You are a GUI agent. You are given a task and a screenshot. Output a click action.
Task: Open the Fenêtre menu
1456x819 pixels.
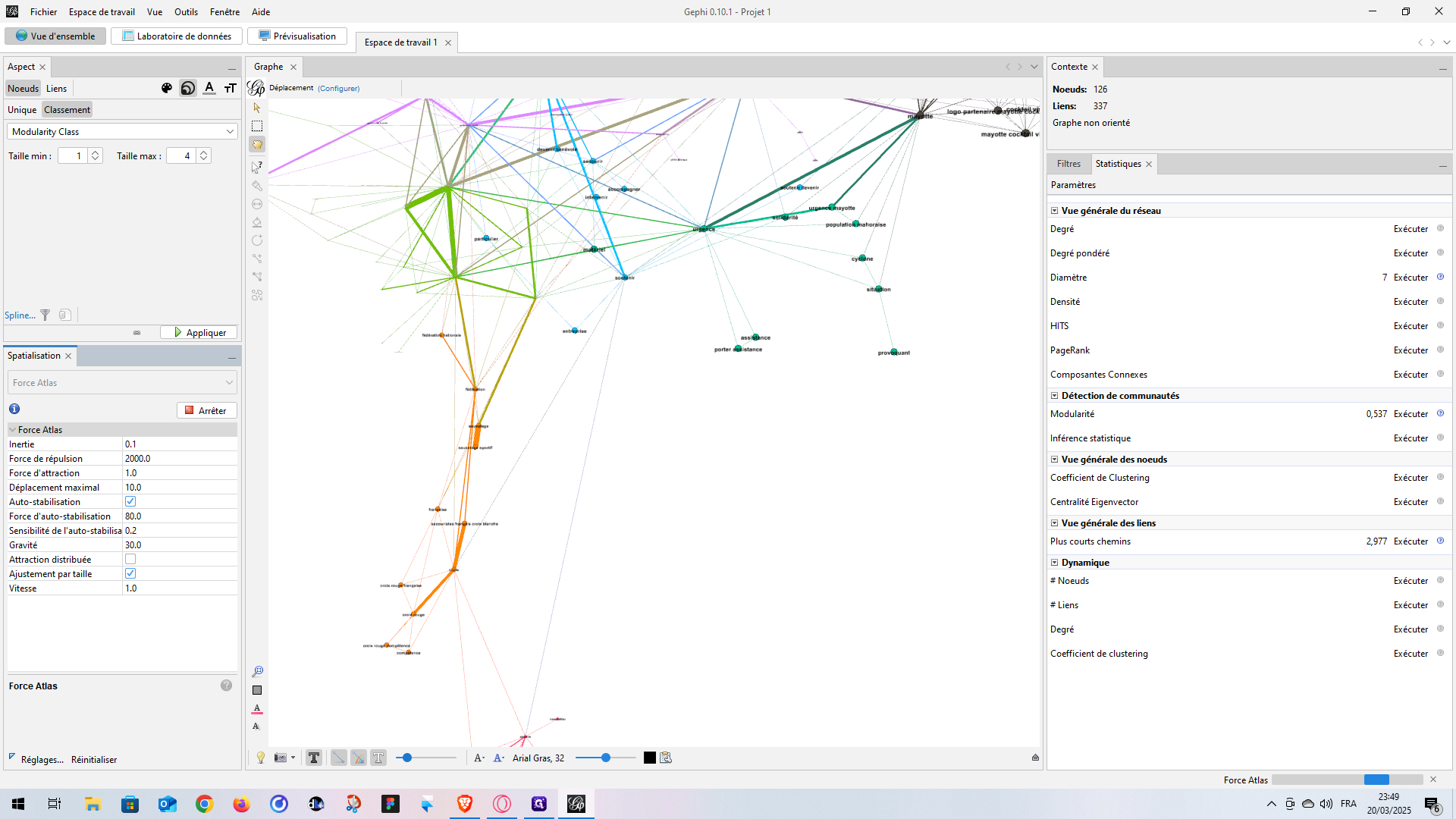coord(224,11)
